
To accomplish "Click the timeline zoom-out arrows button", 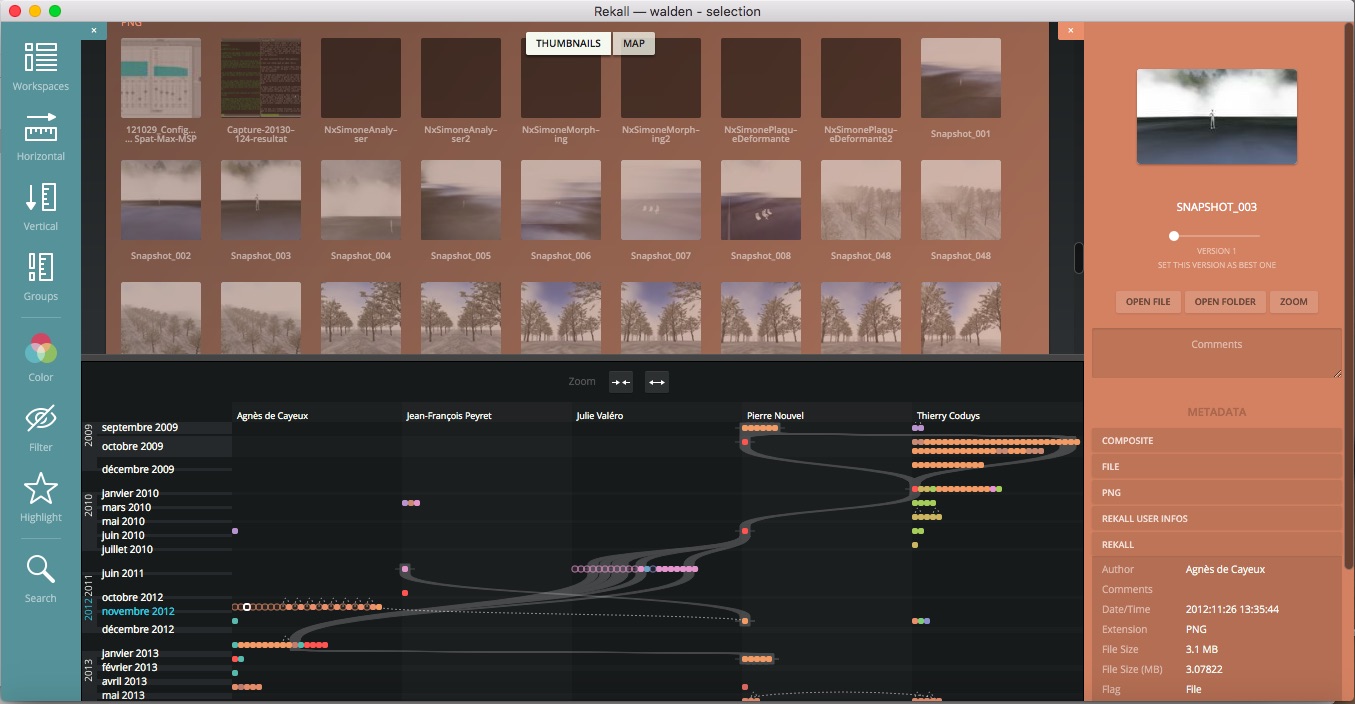I will click(657, 382).
